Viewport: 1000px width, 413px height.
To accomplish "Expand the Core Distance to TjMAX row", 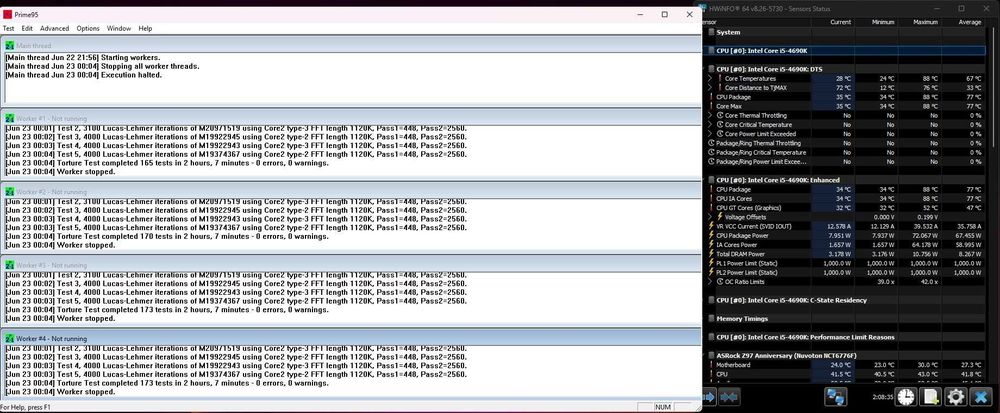I will tap(710, 88).
